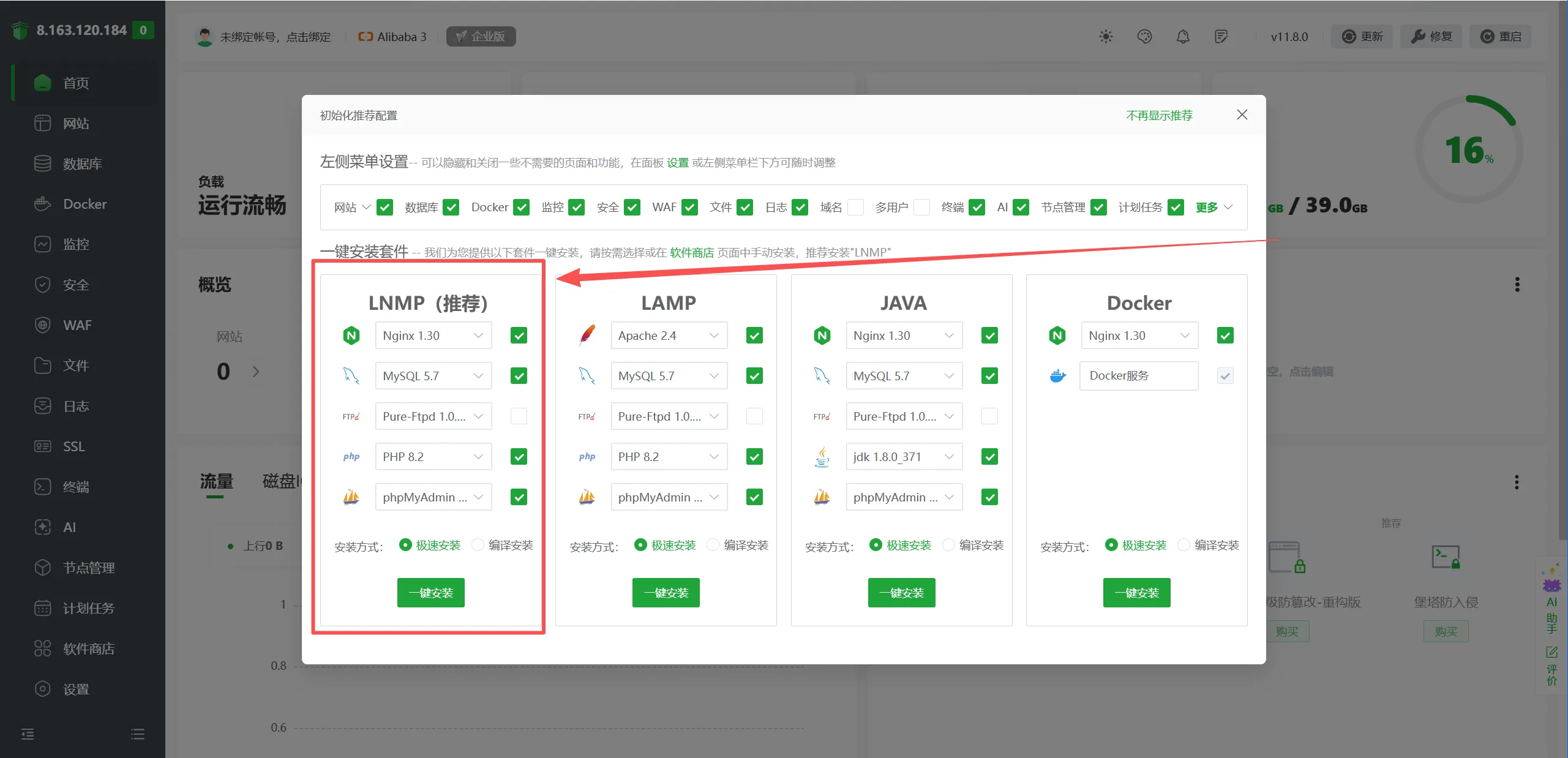Expand the 网站 menu setting chevron
Image resolution: width=1568 pixels, height=758 pixels.
pos(366,207)
